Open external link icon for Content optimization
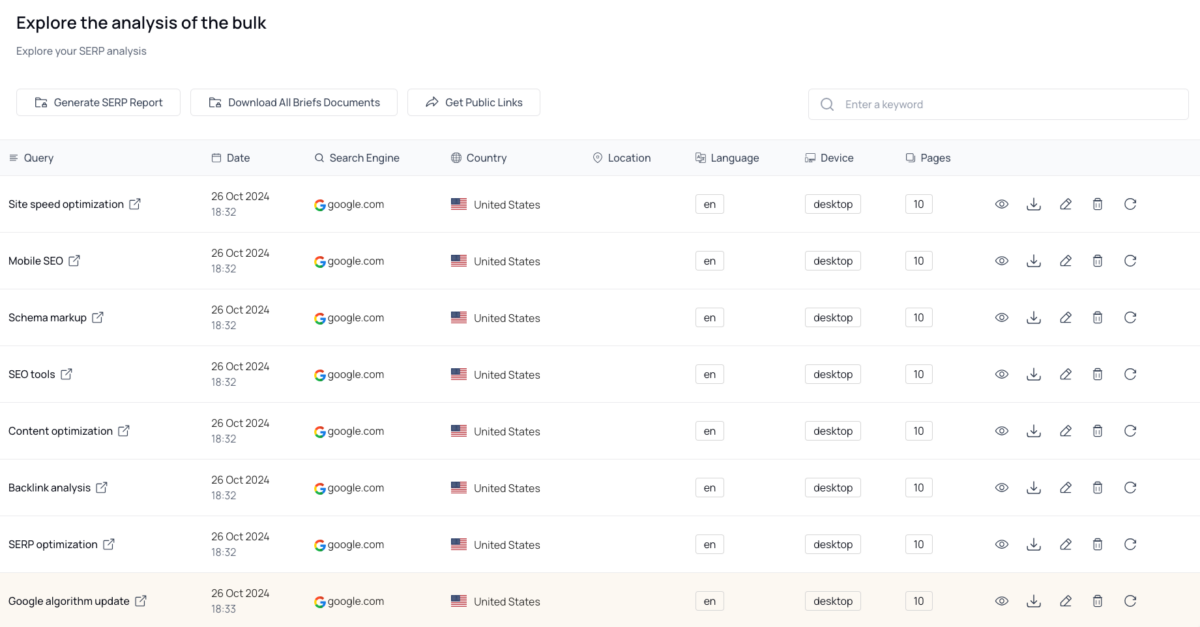The height and width of the screenshot is (627, 1200). click(124, 431)
